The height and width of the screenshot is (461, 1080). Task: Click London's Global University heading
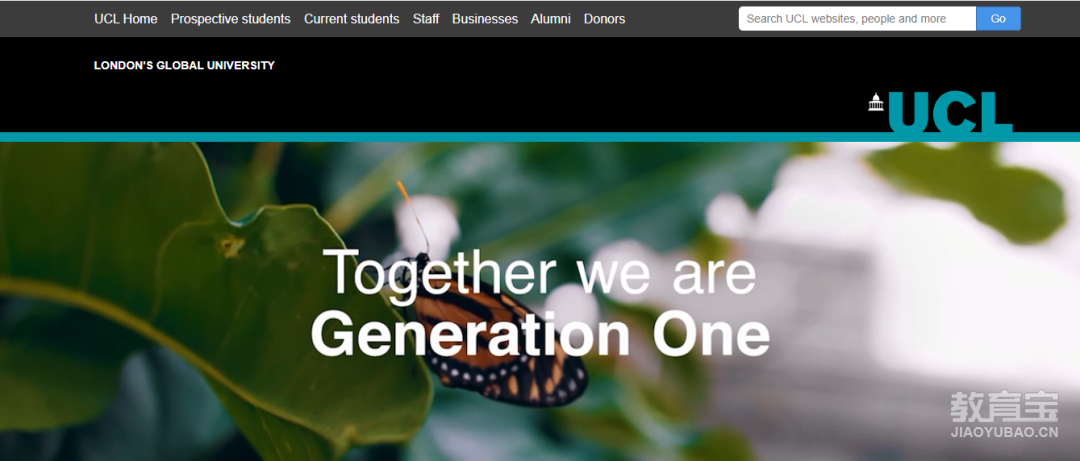pos(184,65)
